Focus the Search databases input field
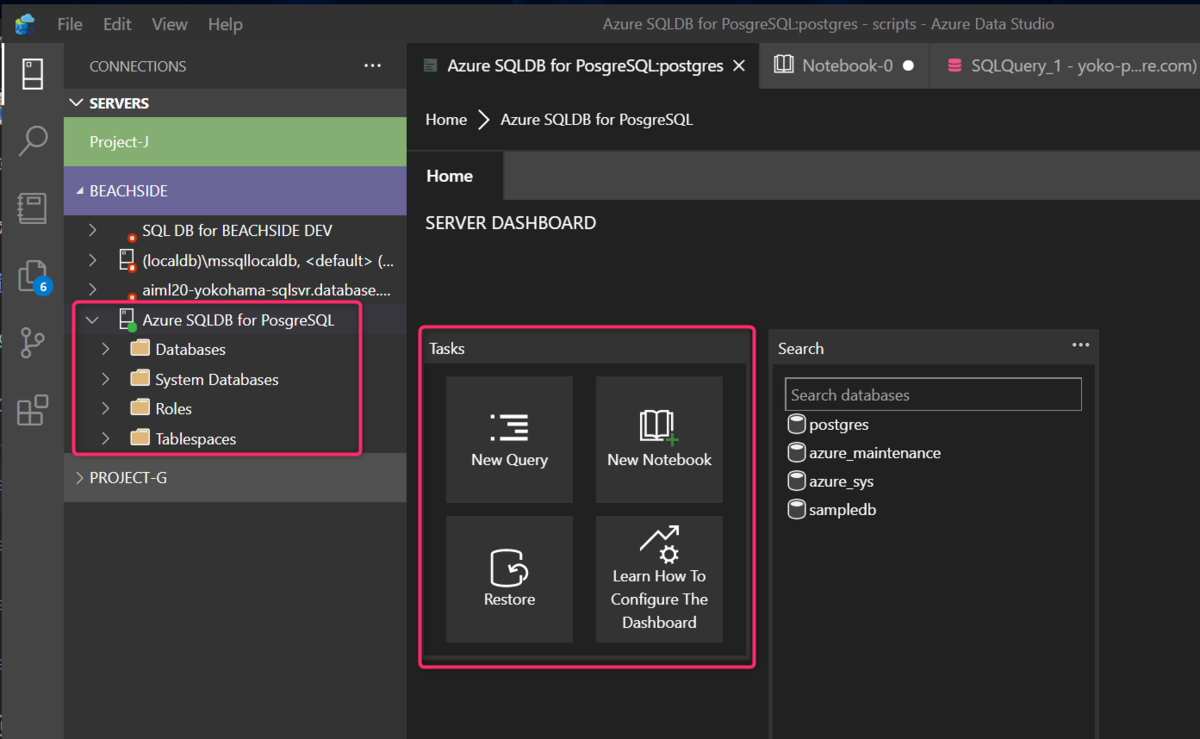1200x739 pixels. pyautogui.click(x=933, y=394)
